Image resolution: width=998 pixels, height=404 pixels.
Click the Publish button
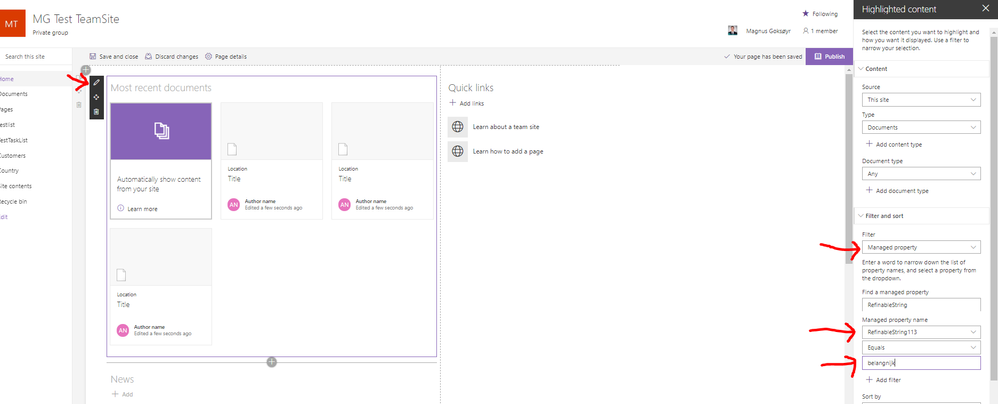[829, 57]
